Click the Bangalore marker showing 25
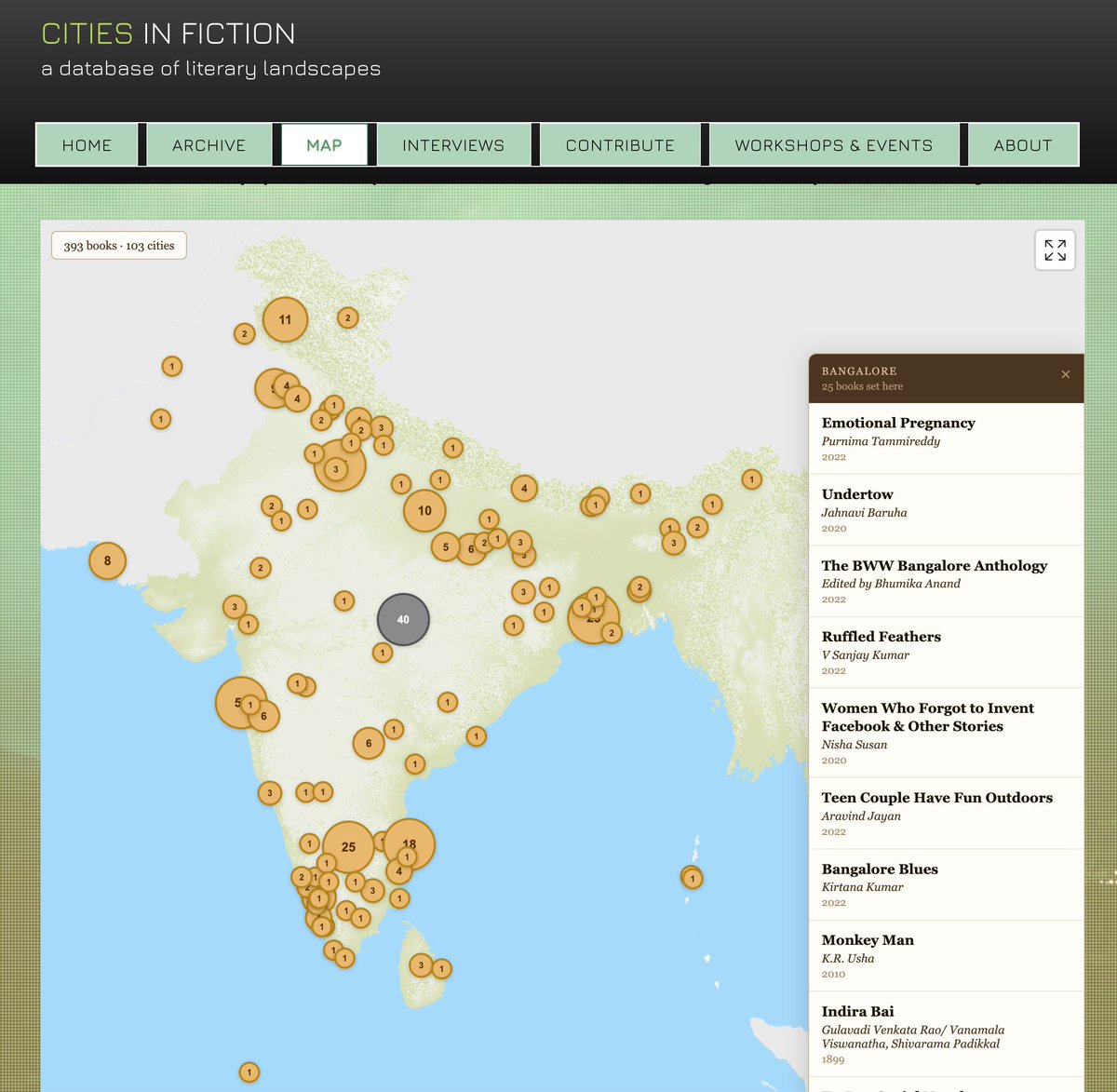Screen dimensions: 1117x1092 tap(348, 847)
